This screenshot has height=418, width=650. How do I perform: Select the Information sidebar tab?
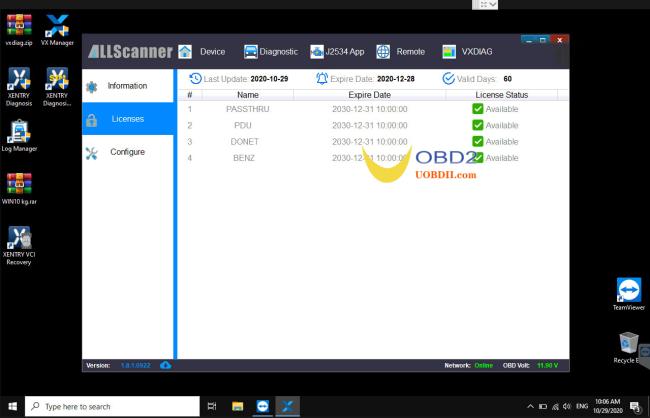[127, 86]
